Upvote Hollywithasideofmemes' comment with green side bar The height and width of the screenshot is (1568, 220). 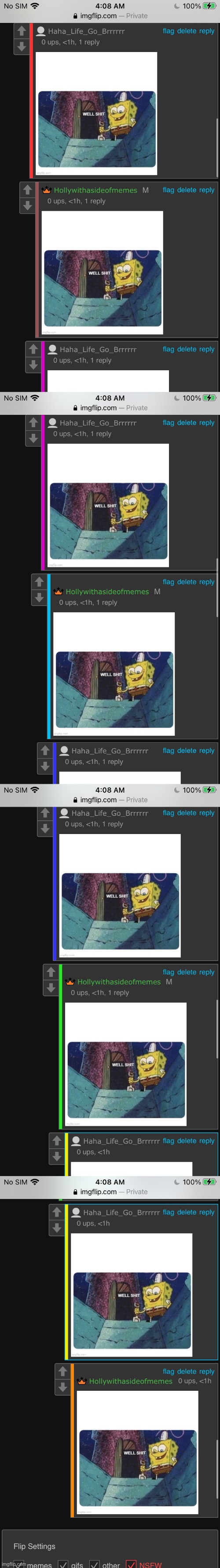[x=51, y=972]
